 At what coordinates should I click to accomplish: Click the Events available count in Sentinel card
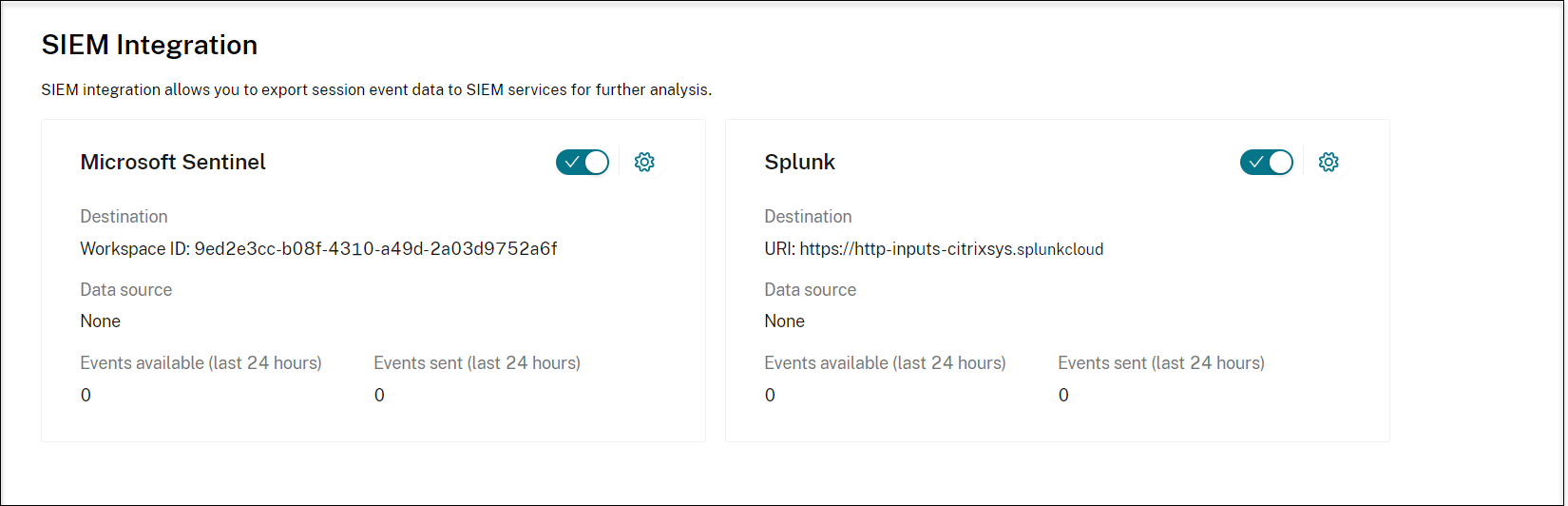click(x=86, y=396)
